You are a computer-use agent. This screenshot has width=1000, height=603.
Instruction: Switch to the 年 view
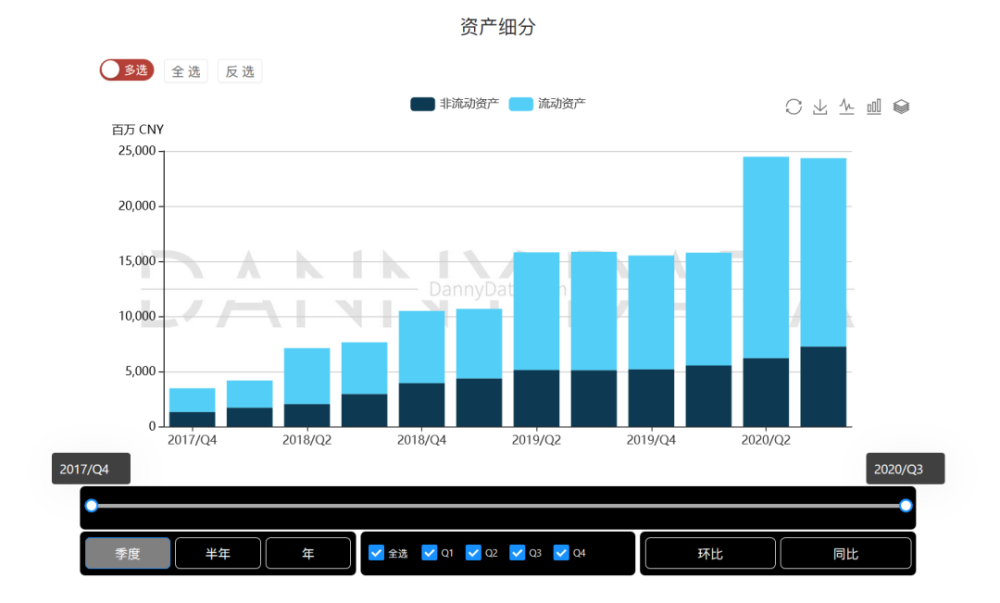click(308, 552)
